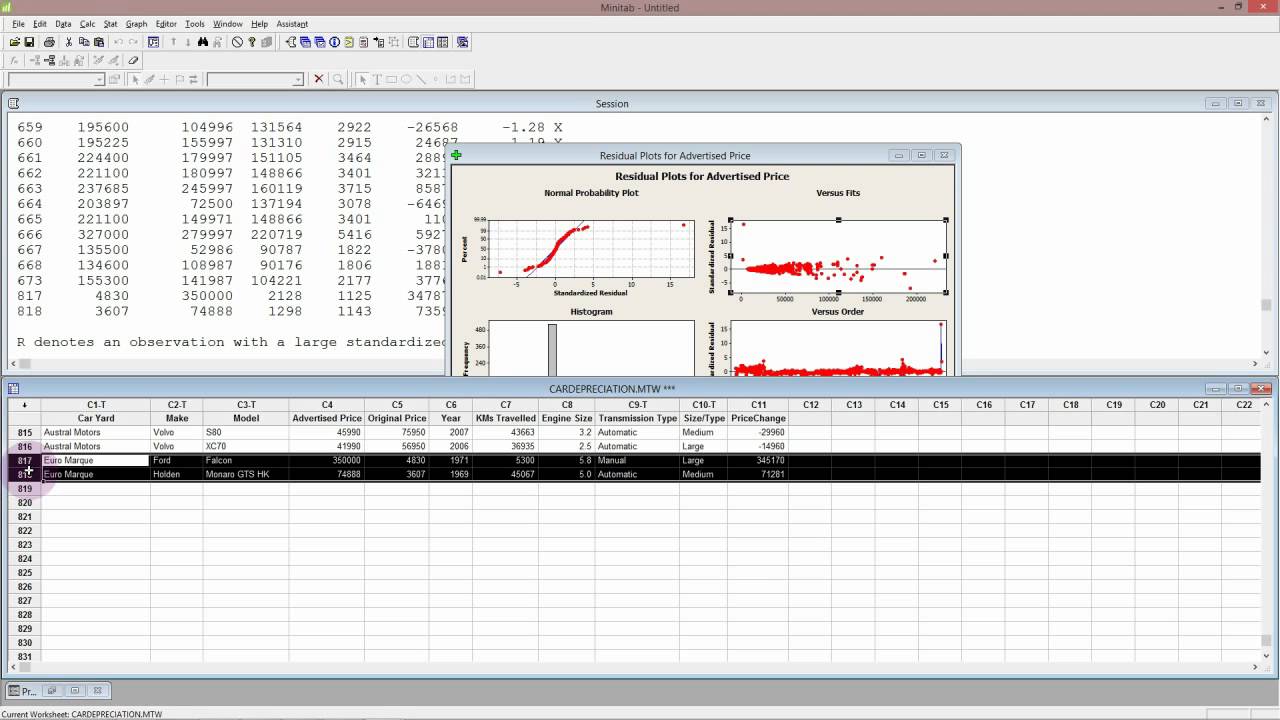Viewport: 1280px width, 720px height.
Task: Show the Session folder icon
Action: tap(291, 42)
